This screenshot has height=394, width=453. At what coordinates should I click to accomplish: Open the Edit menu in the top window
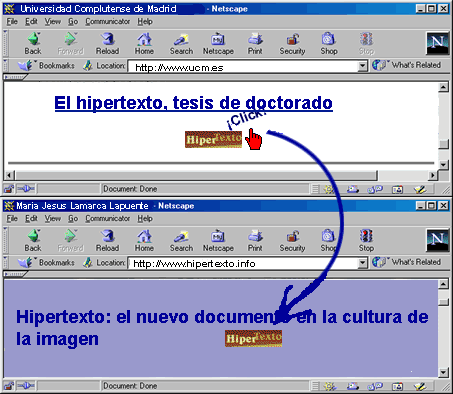click(x=31, y=22)
